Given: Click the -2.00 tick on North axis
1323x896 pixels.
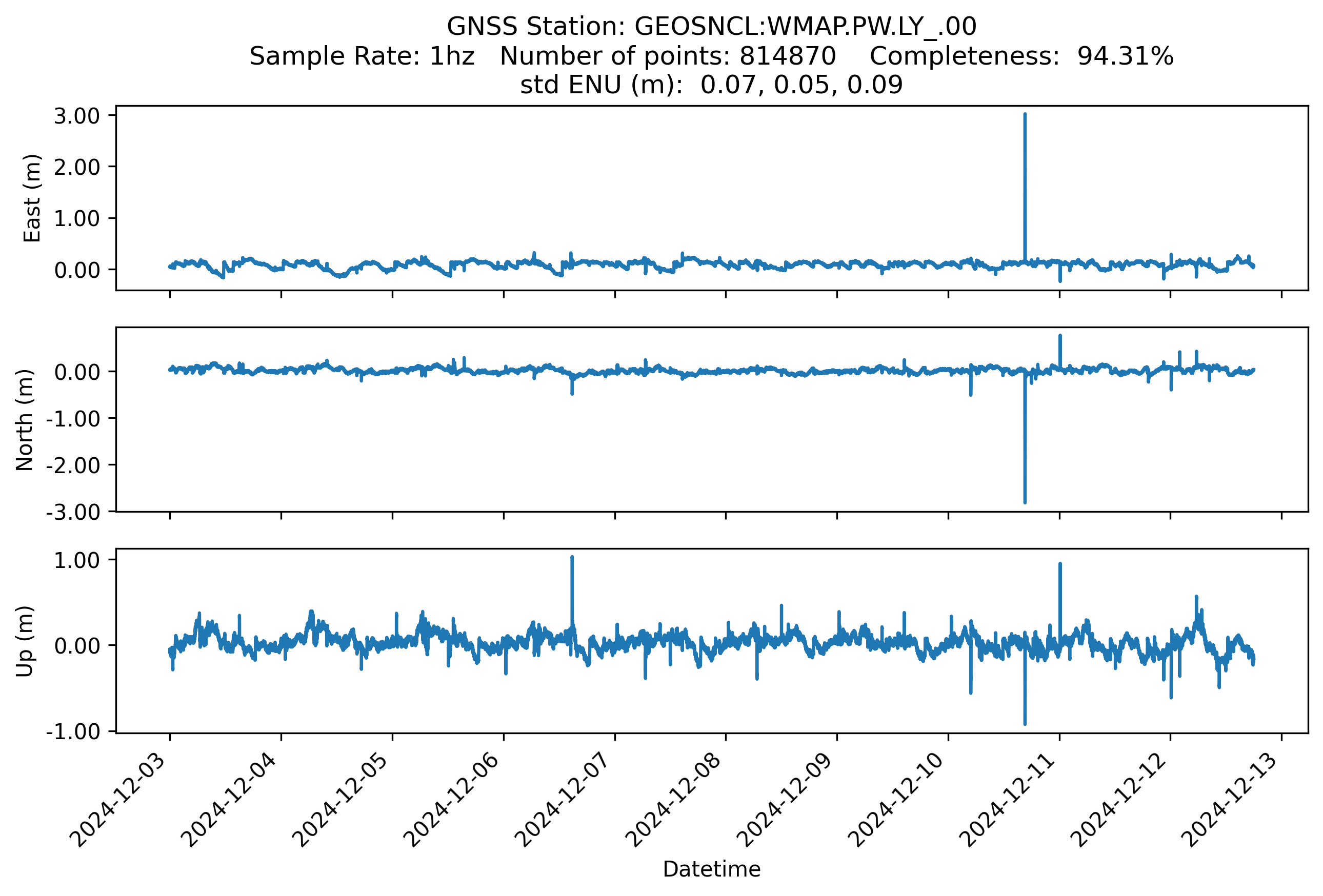Looking at the screenshot, I should 73,465.
